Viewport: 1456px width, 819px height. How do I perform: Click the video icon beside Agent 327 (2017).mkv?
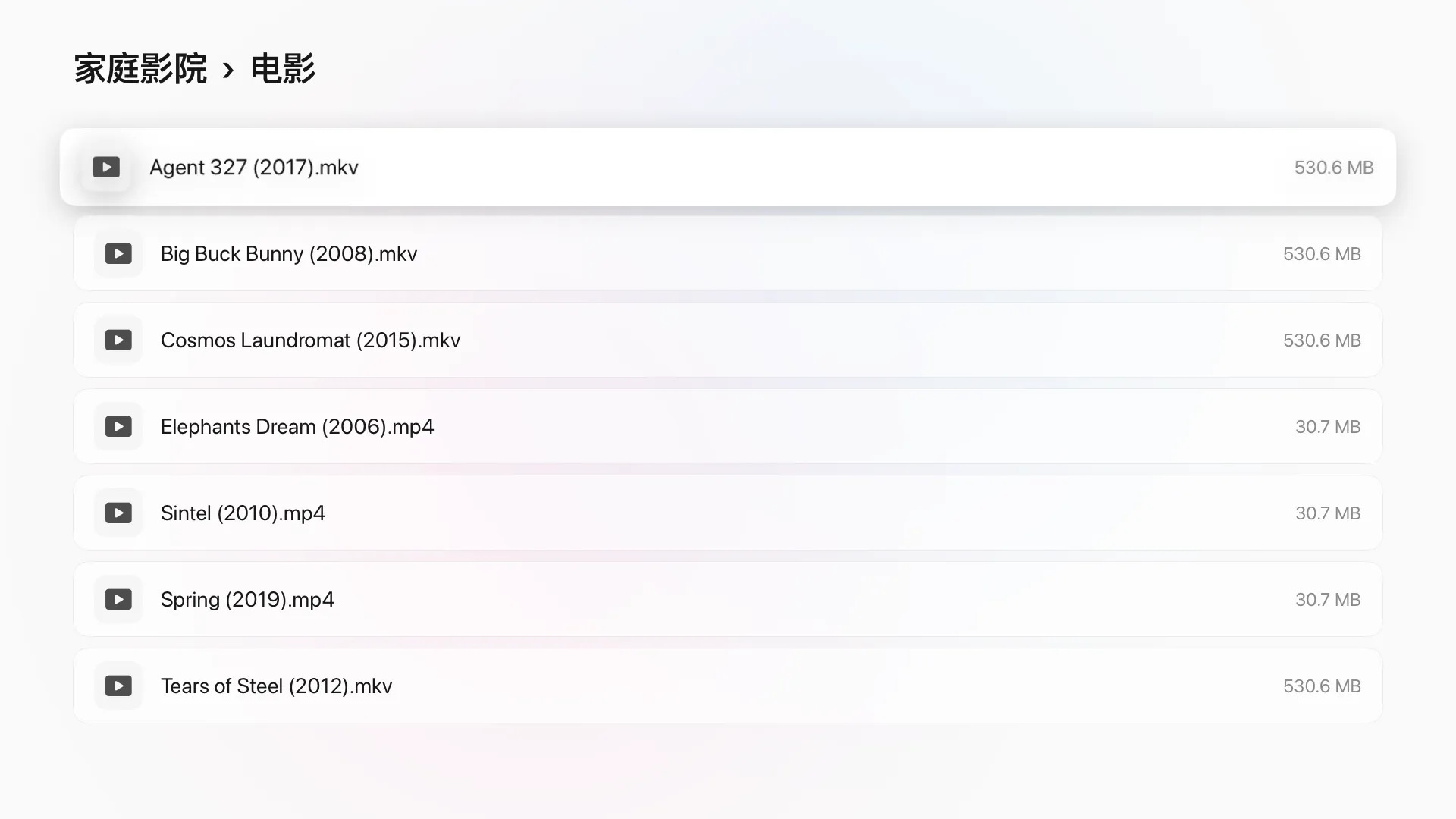point(106,167)
